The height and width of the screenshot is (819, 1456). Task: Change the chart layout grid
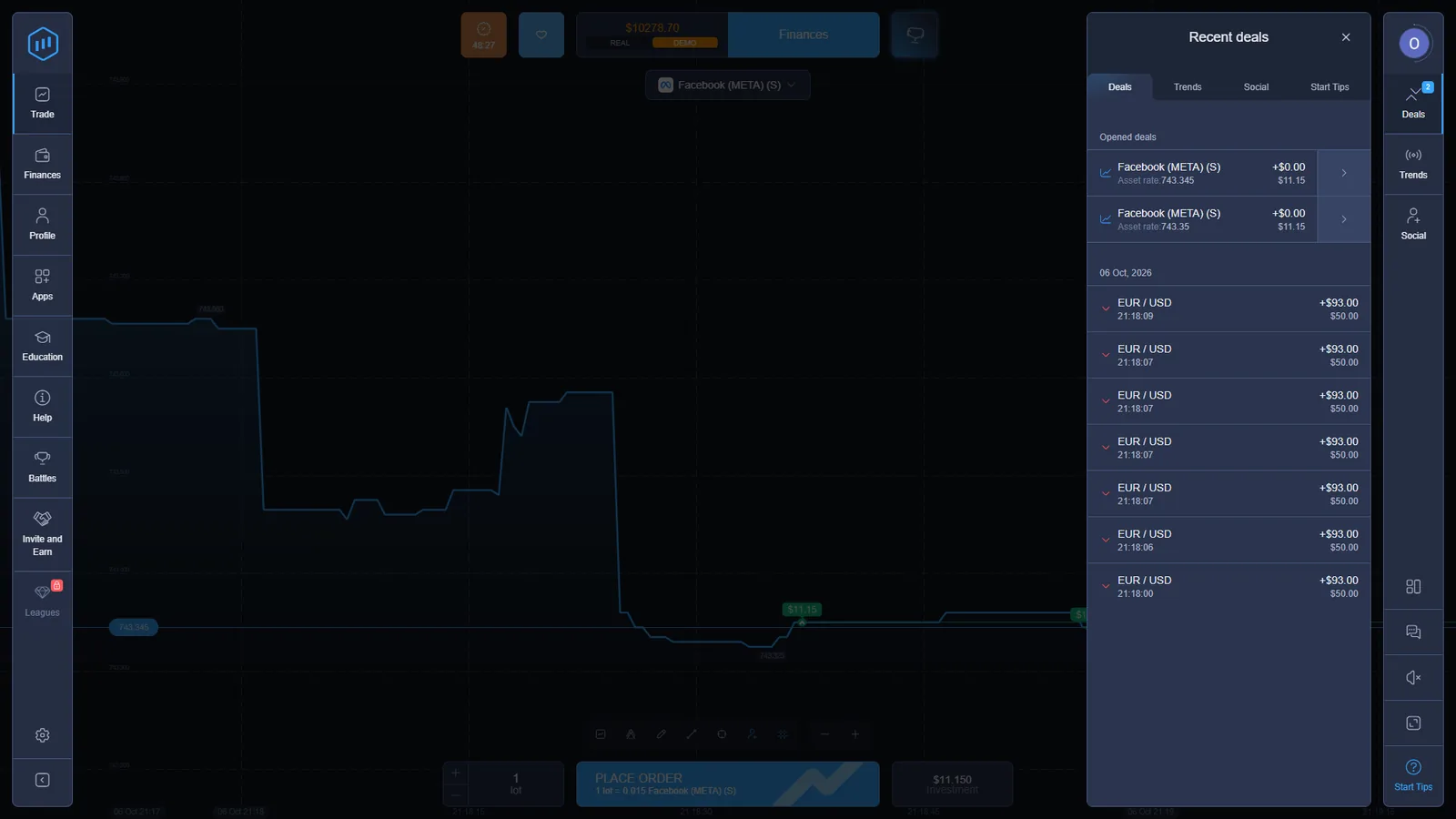tap(1413, 587)
